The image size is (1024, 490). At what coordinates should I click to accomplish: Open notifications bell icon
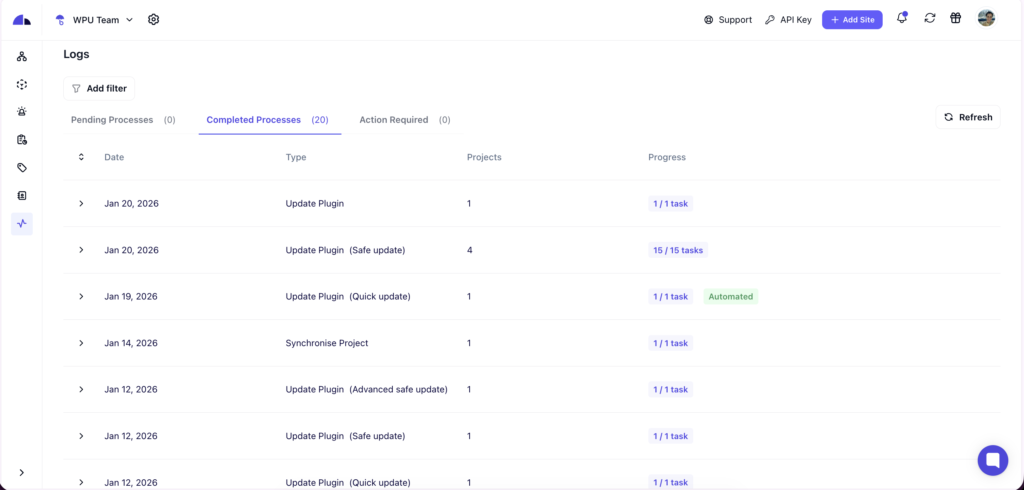click(902, 18)
